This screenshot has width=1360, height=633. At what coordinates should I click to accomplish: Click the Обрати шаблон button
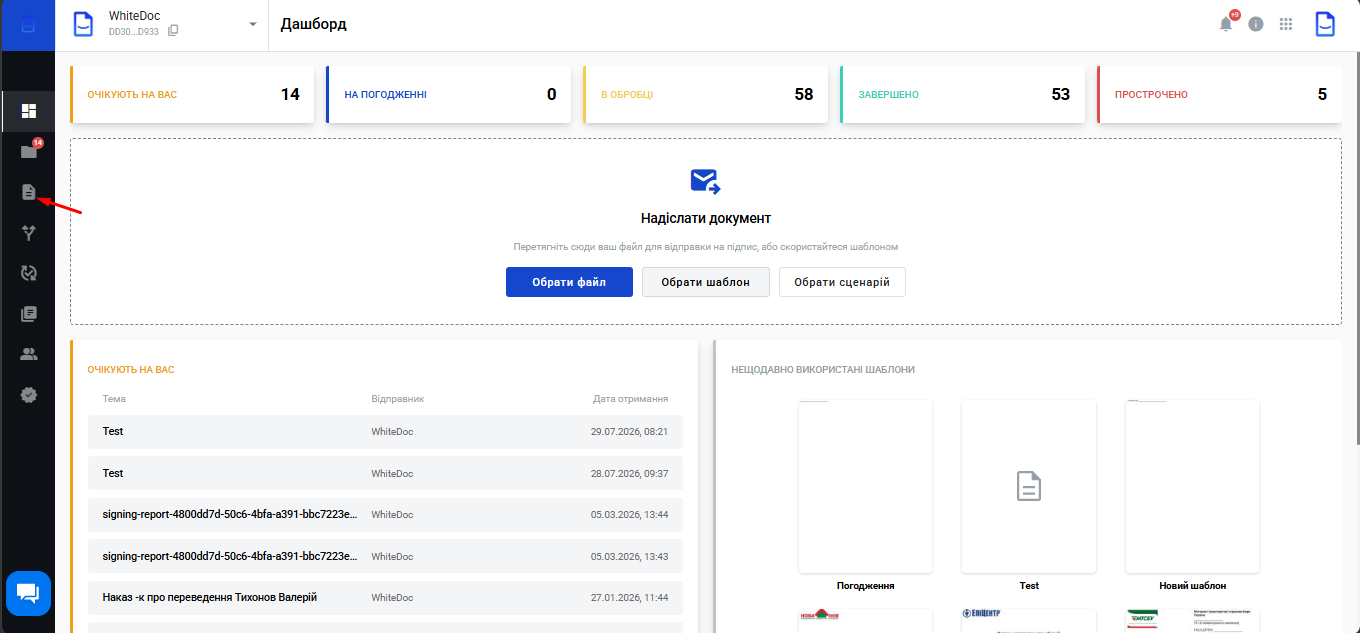click(x=706, y=282)
